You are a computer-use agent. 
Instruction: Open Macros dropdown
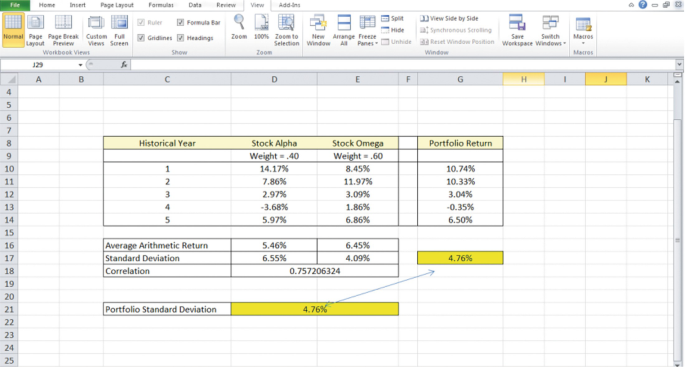pyautogui.click(x=583, y=30)
